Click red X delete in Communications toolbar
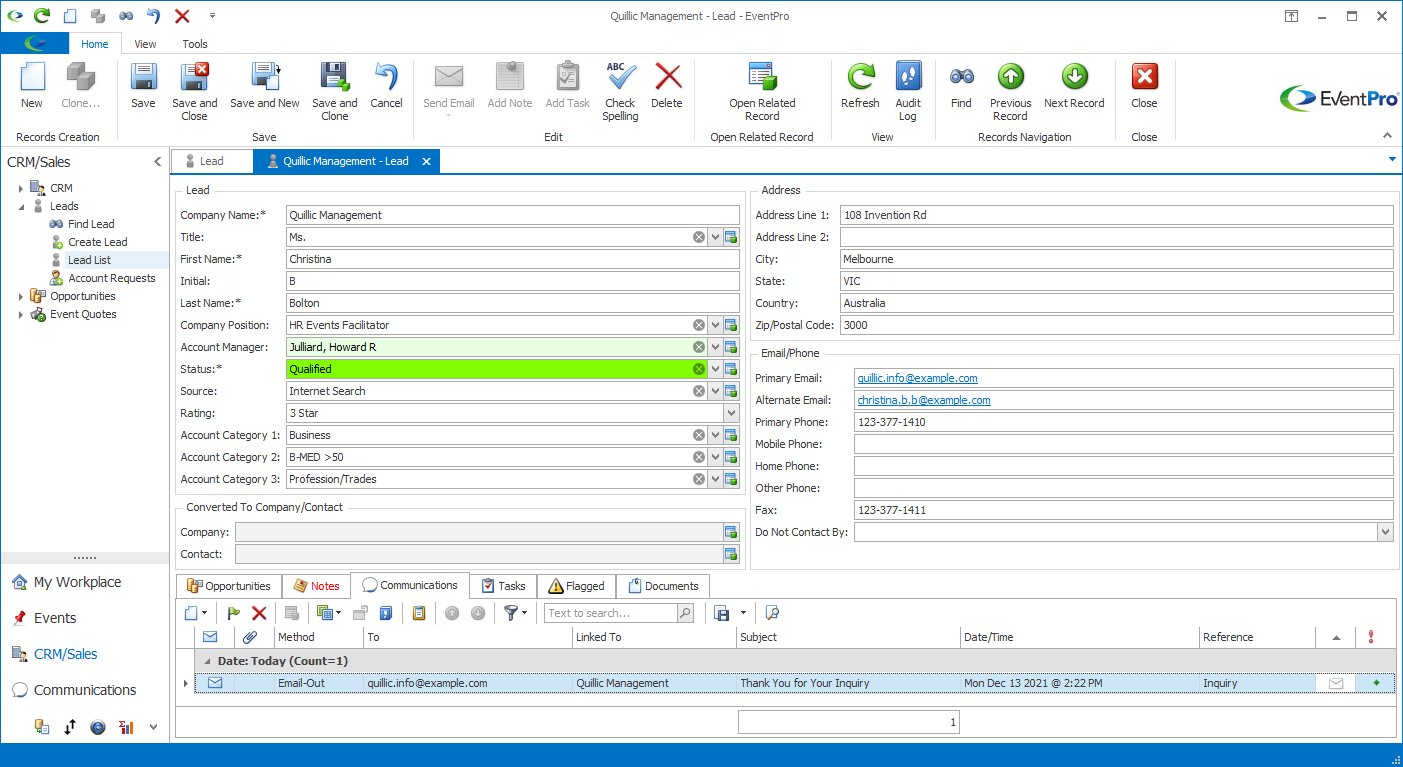Image resolution: width=1403 pixels, height=767 pixels. (259, 613)
